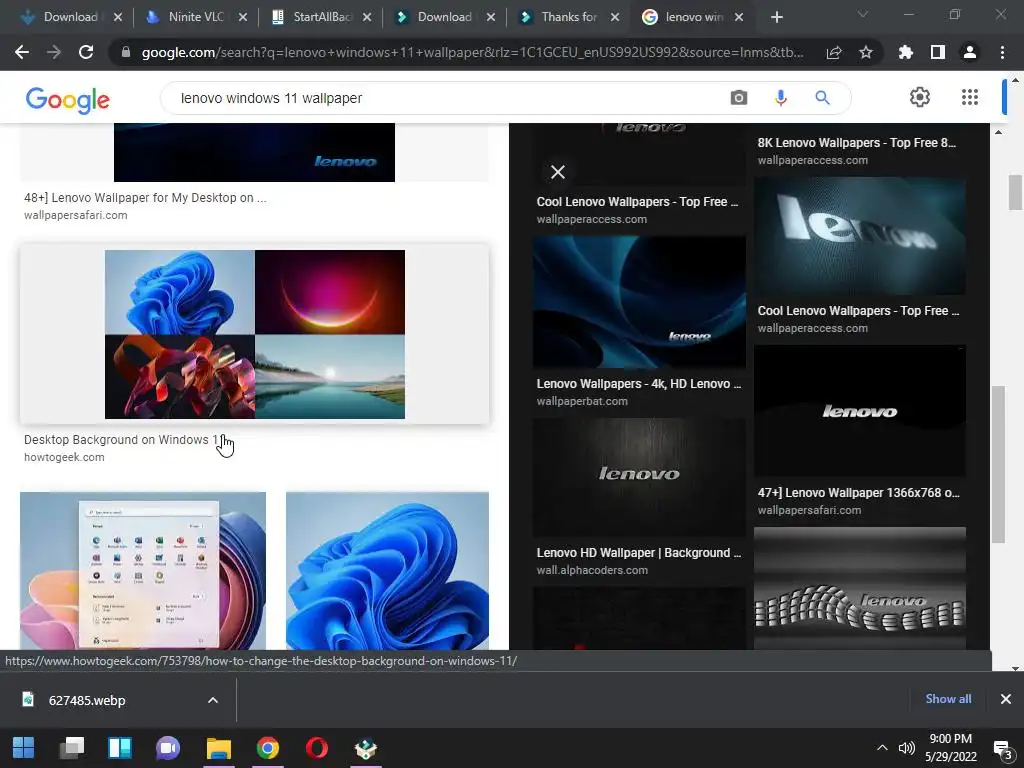Viewport: 1024px width, 768px height.
Task: Open Widgets from the taskbar
Action: tap(120, 748)
